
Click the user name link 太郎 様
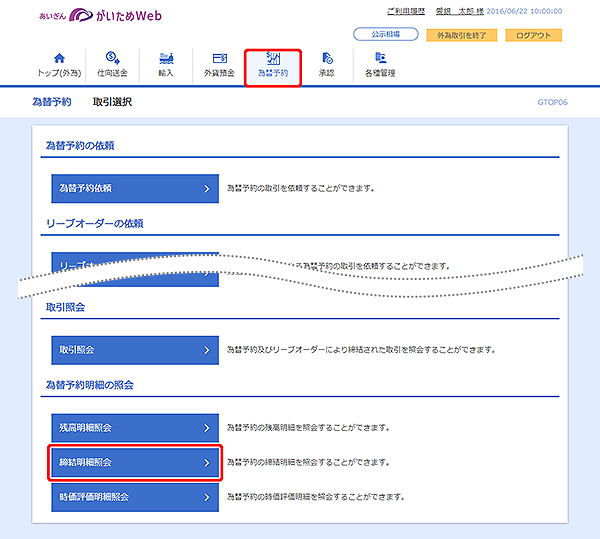pyautogui.click(x=460, y=11)
